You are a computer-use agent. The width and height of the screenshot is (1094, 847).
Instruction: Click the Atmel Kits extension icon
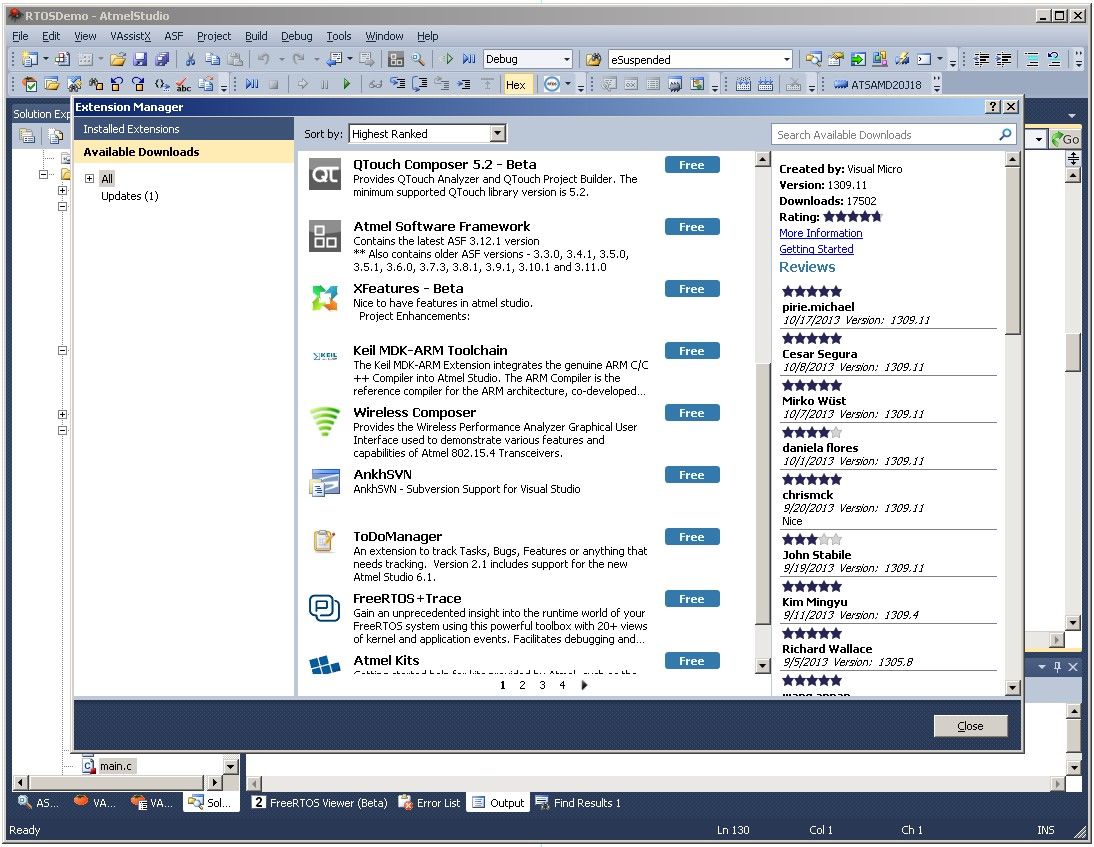(325, 665)
